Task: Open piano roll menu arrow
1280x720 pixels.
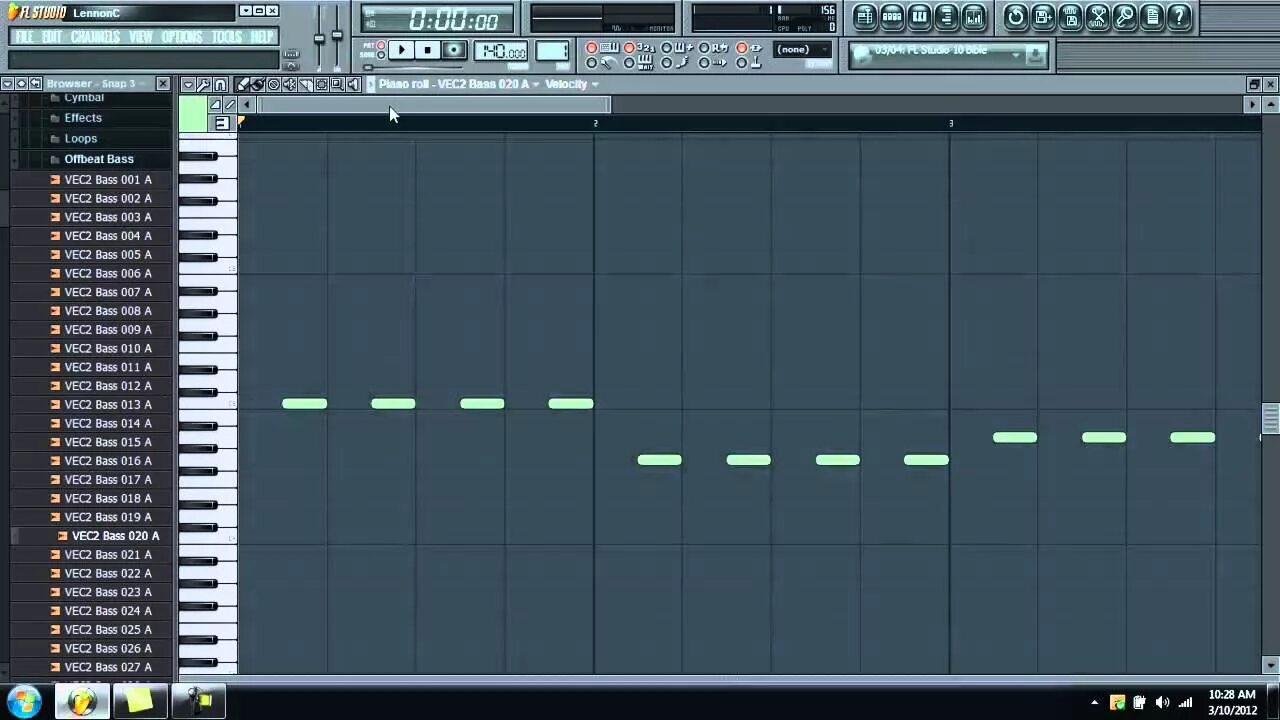Action: (189, 84)
